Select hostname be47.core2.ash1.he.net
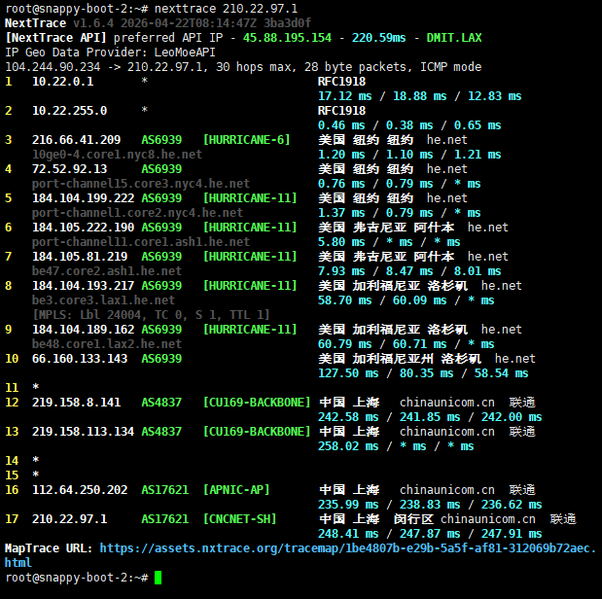Viewport: 602px width, 599px height. coord(107,271)
